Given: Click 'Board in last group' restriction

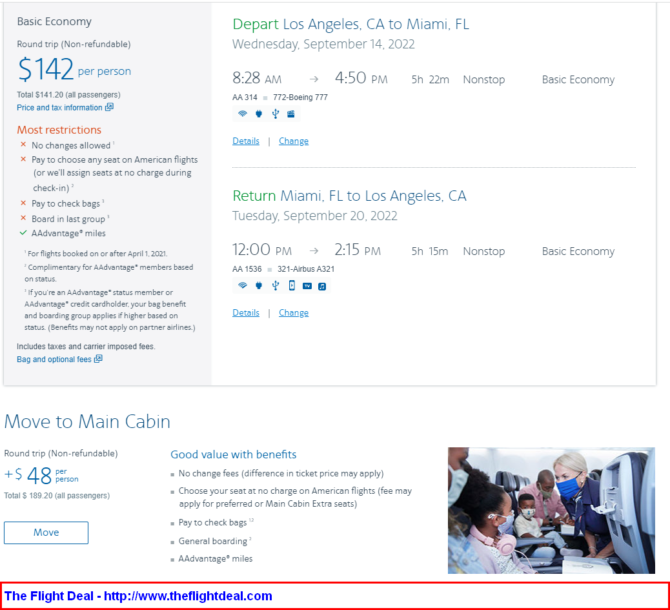Looking at the screenshot, I should pyautogui.click(x=68, y=219).
